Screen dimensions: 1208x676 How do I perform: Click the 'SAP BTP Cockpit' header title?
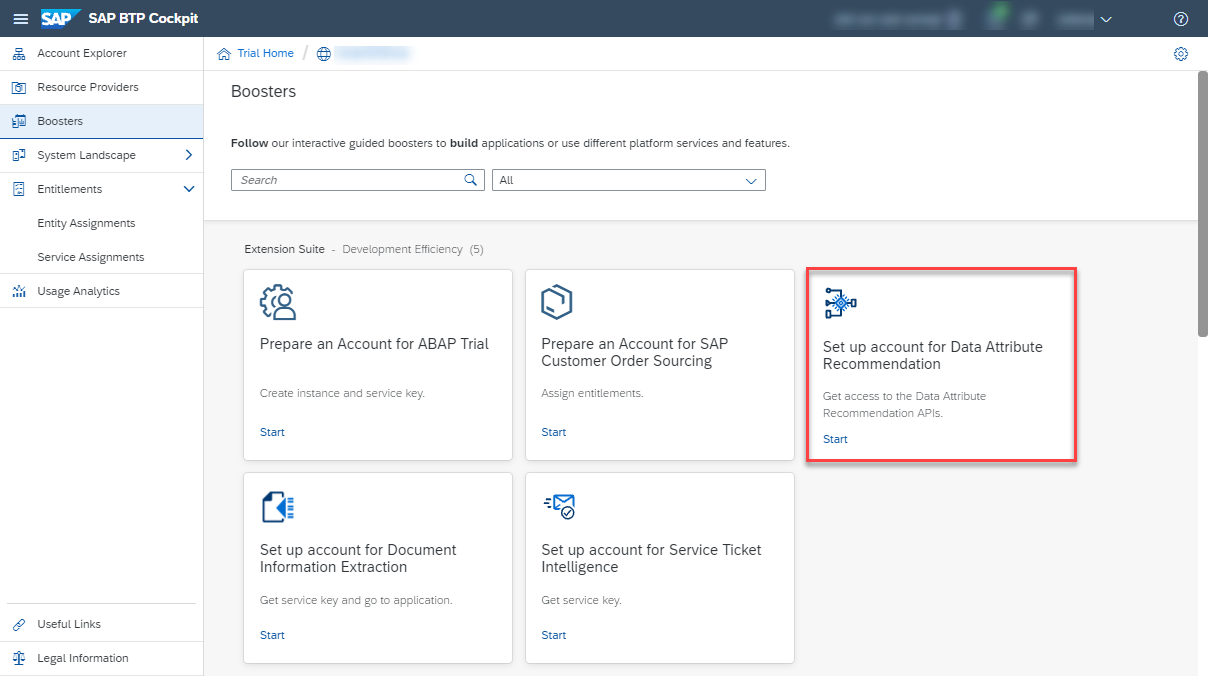[x=145, y=19]
